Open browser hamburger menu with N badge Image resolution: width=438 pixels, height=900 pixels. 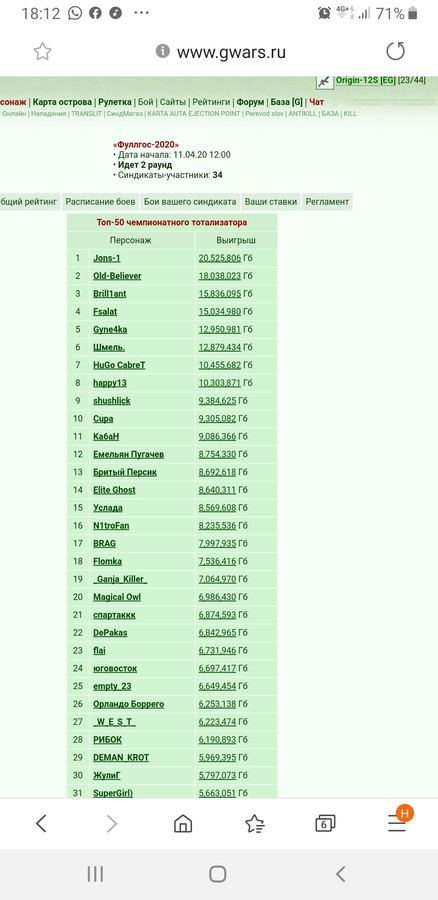tap(397, 821)
